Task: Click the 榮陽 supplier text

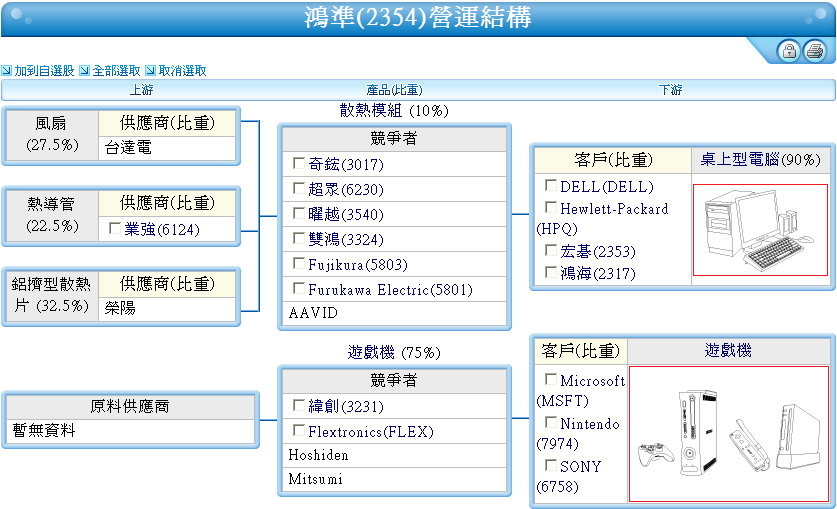Action: tap(120, 308)
